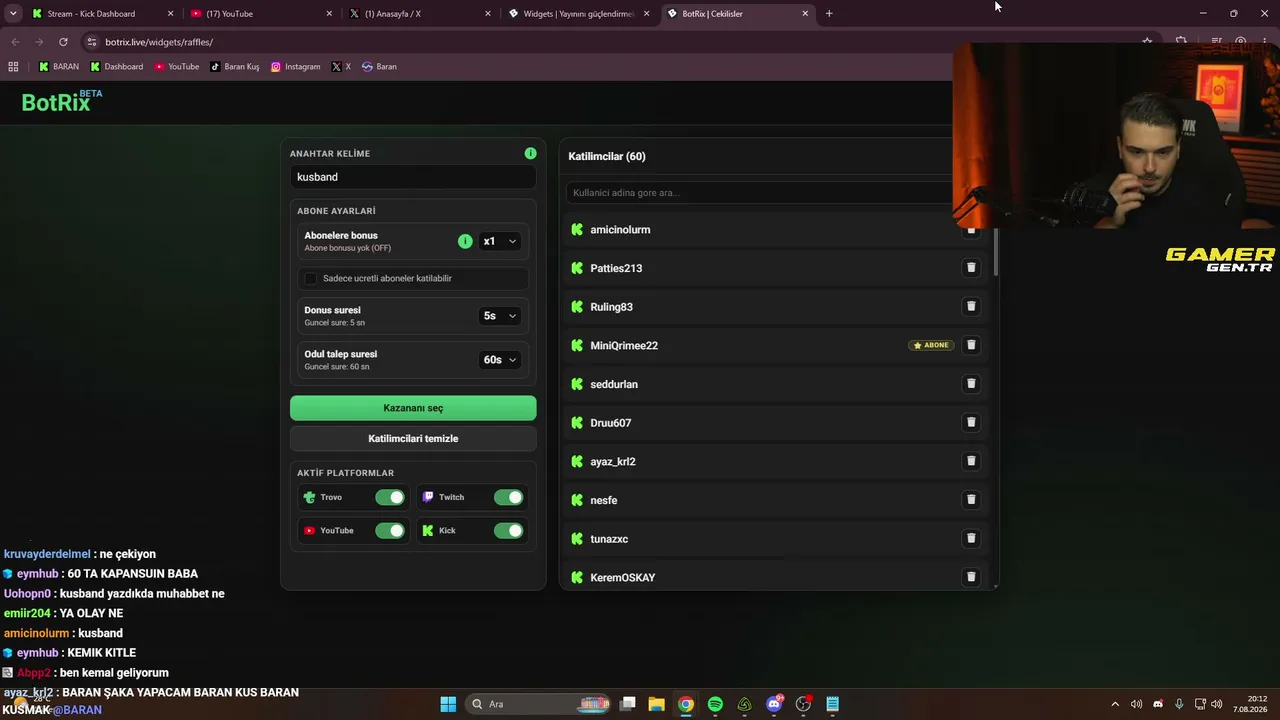
Task: Open Spotify from the taskbar
Action: (715, 704)
